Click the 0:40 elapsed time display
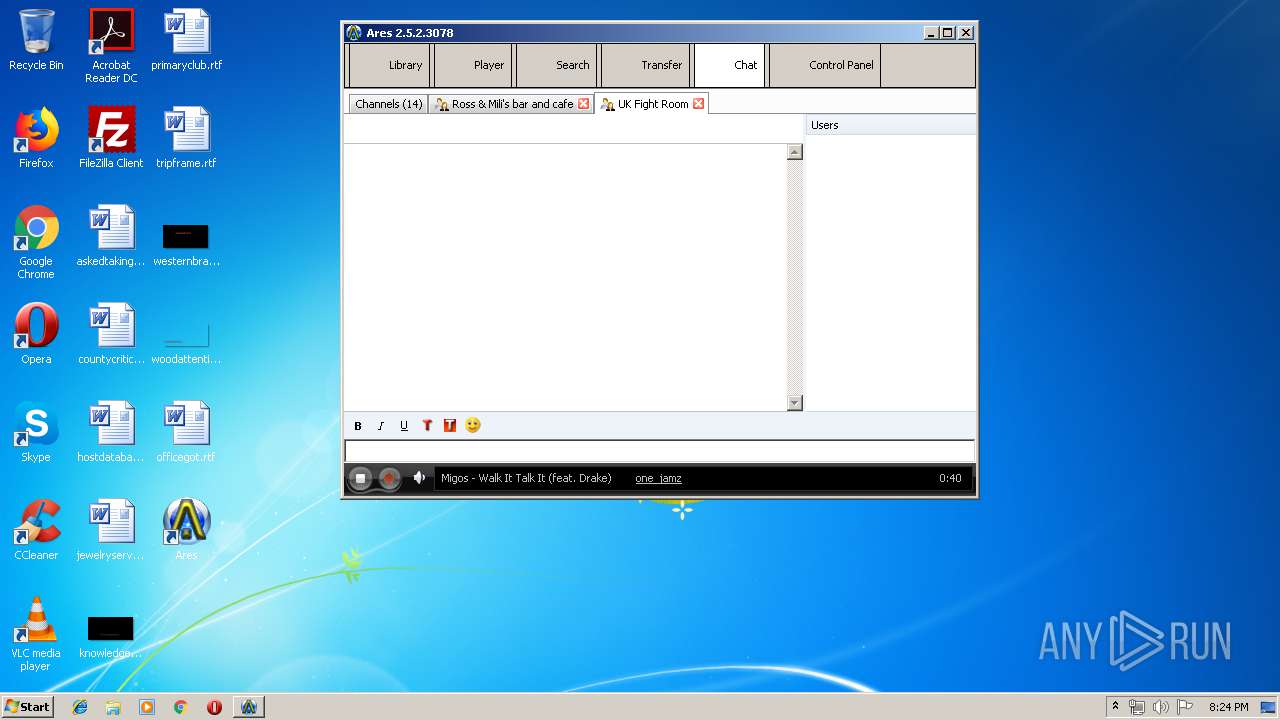 pyautogui.click(x=950, y=478)
